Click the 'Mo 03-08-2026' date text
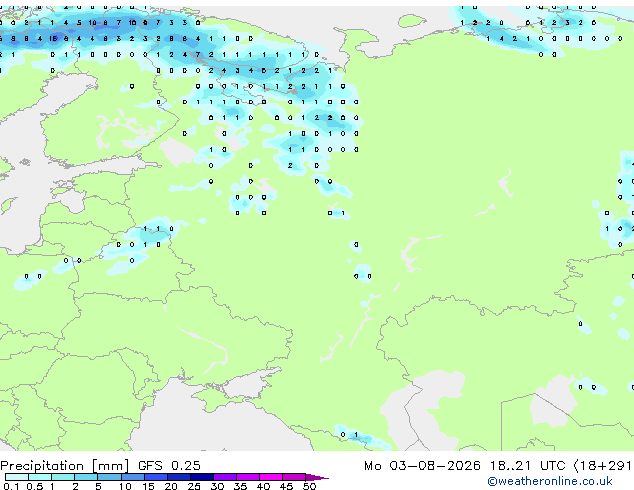 pyautogui.click(x=422, y=466)
